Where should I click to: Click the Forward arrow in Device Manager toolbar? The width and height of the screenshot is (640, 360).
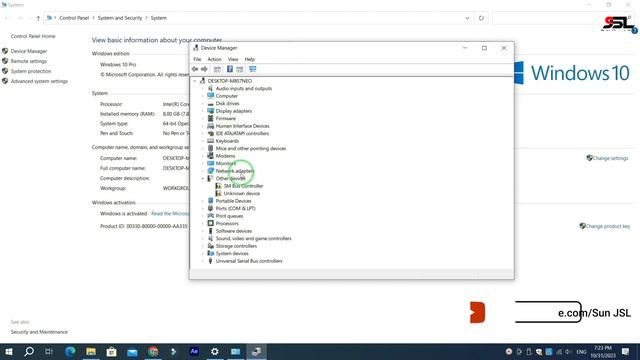(204, 69)
